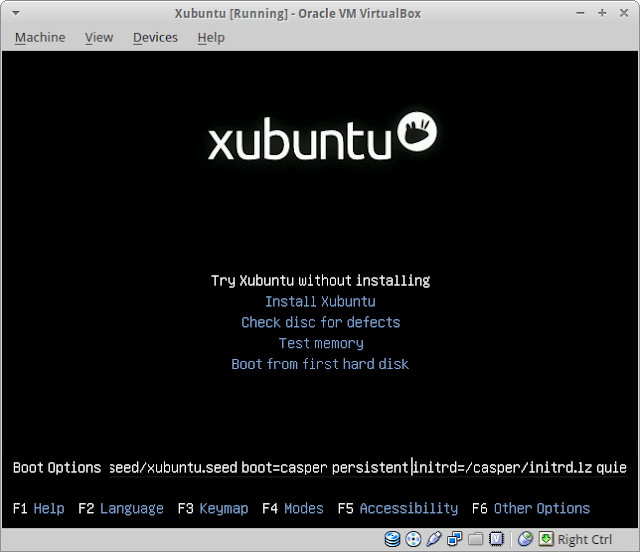Open the window menu arrow in title bar
Screen dimensions: 640x552
click(x=16, y=13)
